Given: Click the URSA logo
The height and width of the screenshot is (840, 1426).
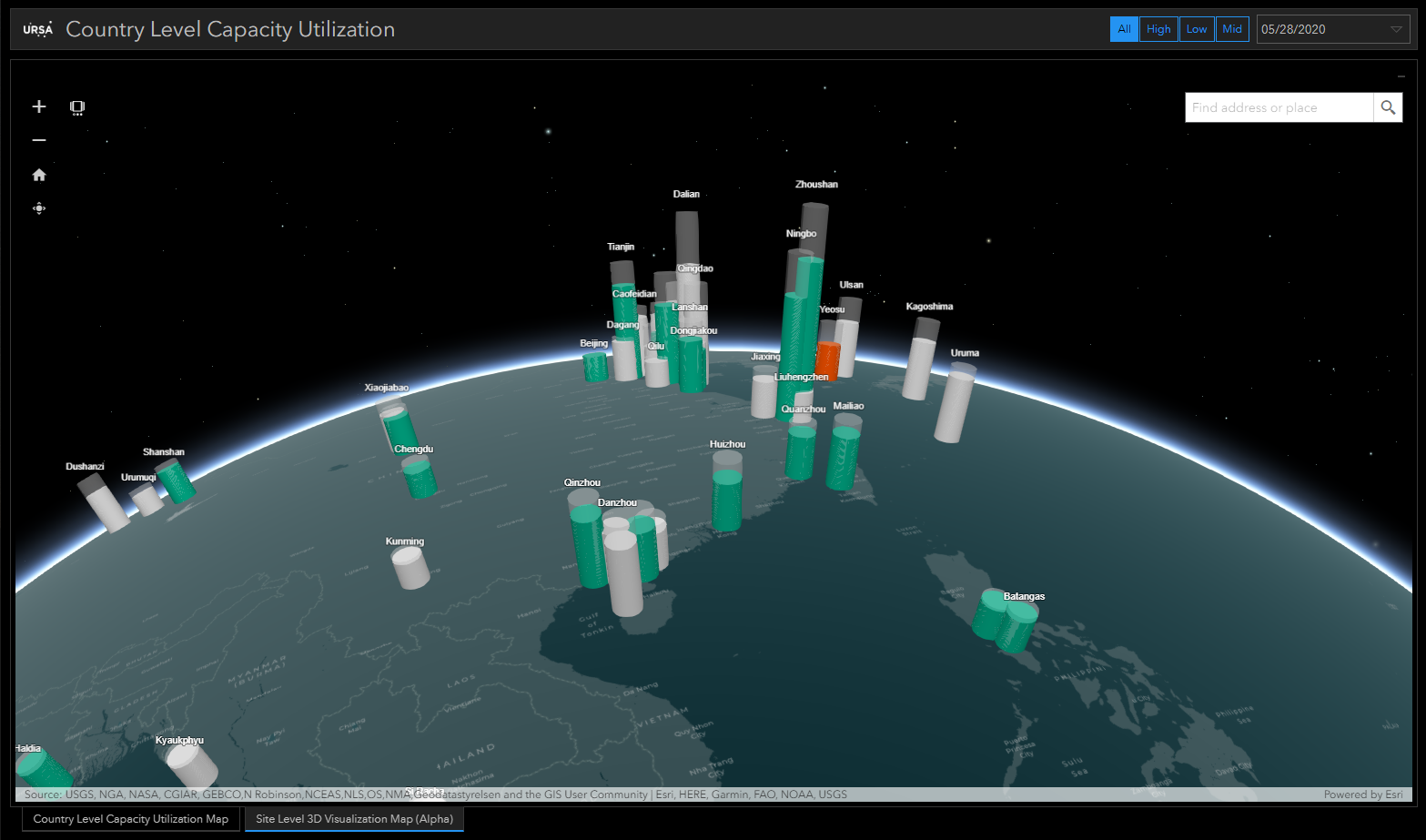Looking at the screenshot, I should click(x=38, y=29).
